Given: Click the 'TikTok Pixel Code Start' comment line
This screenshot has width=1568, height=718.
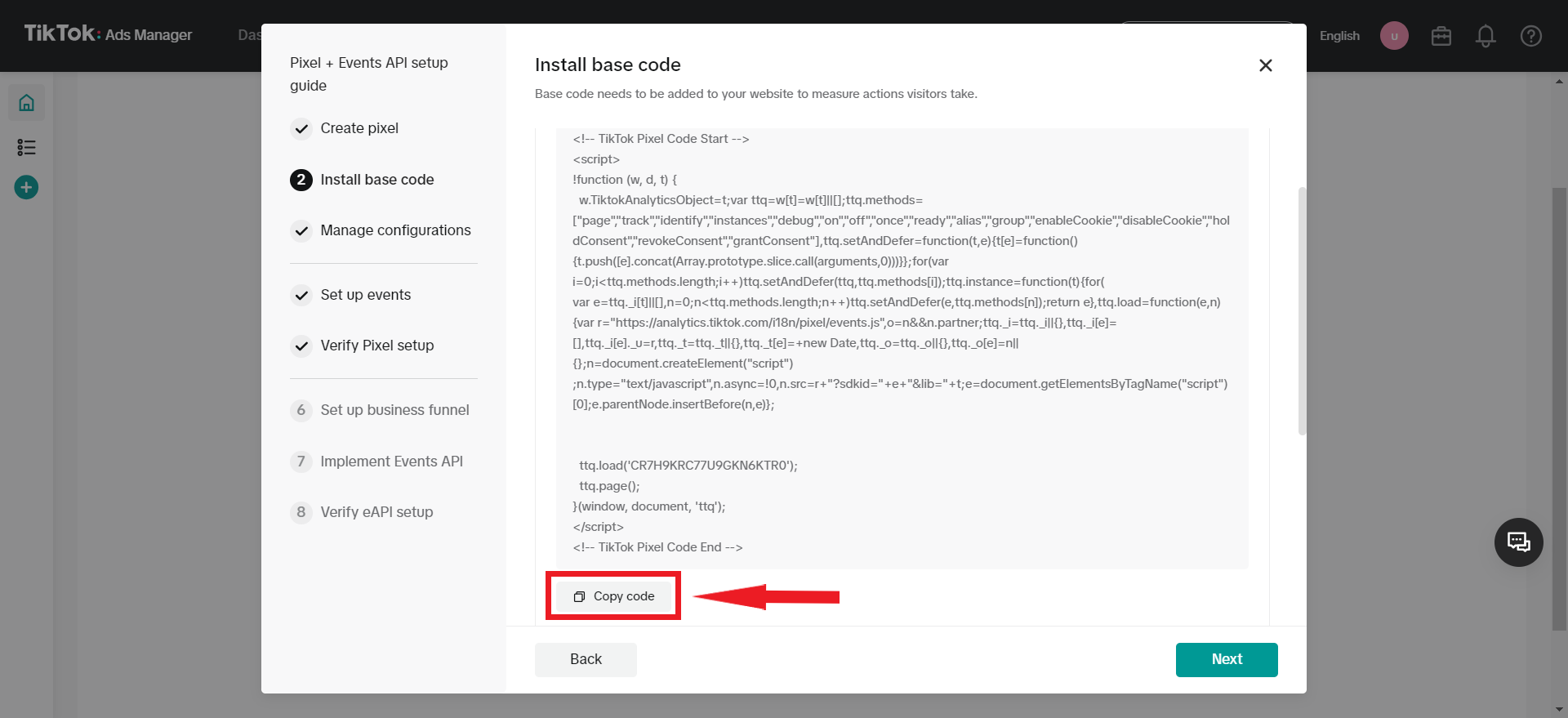Looking at the screenshot, I should pos(661,139).
